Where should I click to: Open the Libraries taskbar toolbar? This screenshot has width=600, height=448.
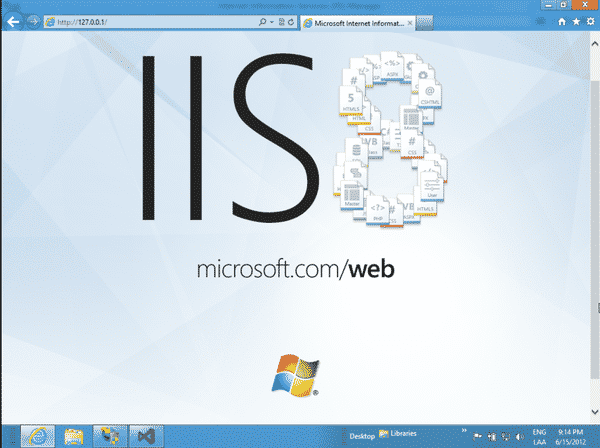point(398,433)
